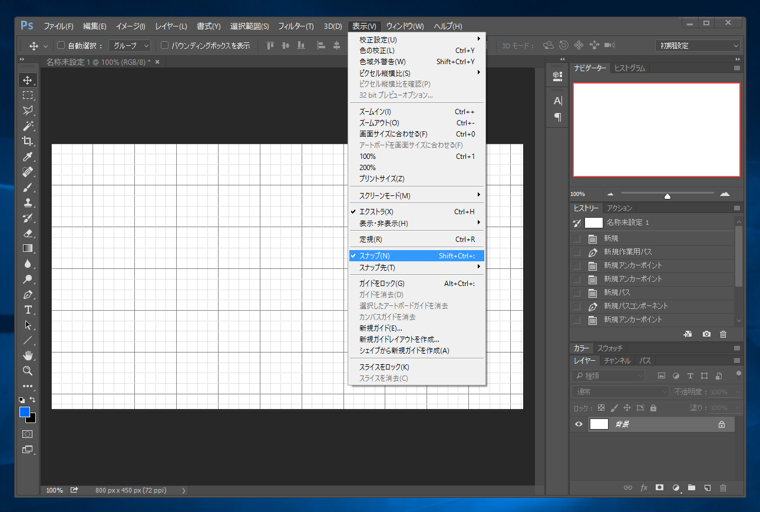The image size is (760, 512).
Task: Select the Zoom magnifier tool
Action: click(x=28, y=371)
